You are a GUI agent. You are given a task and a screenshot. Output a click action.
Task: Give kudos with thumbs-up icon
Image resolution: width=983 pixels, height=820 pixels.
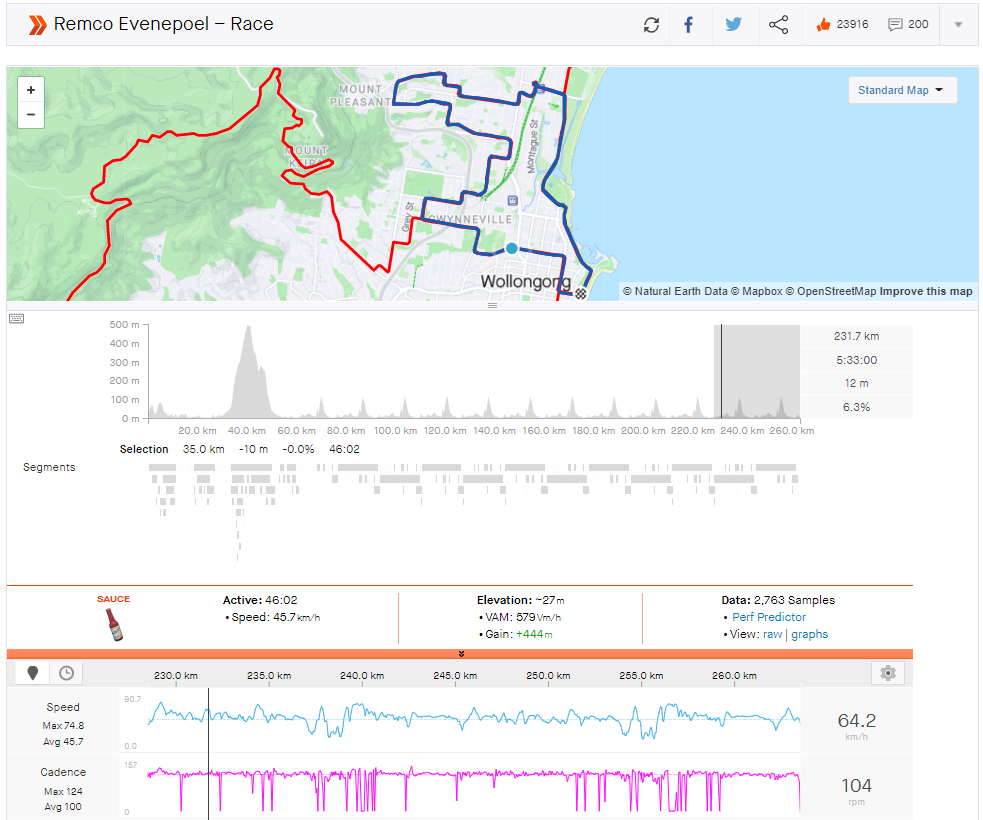coord(824,25)
